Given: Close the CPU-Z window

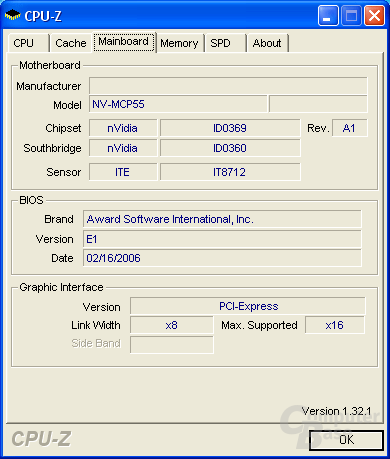Looking at the screenshot, I should click(x=374, y=16).
